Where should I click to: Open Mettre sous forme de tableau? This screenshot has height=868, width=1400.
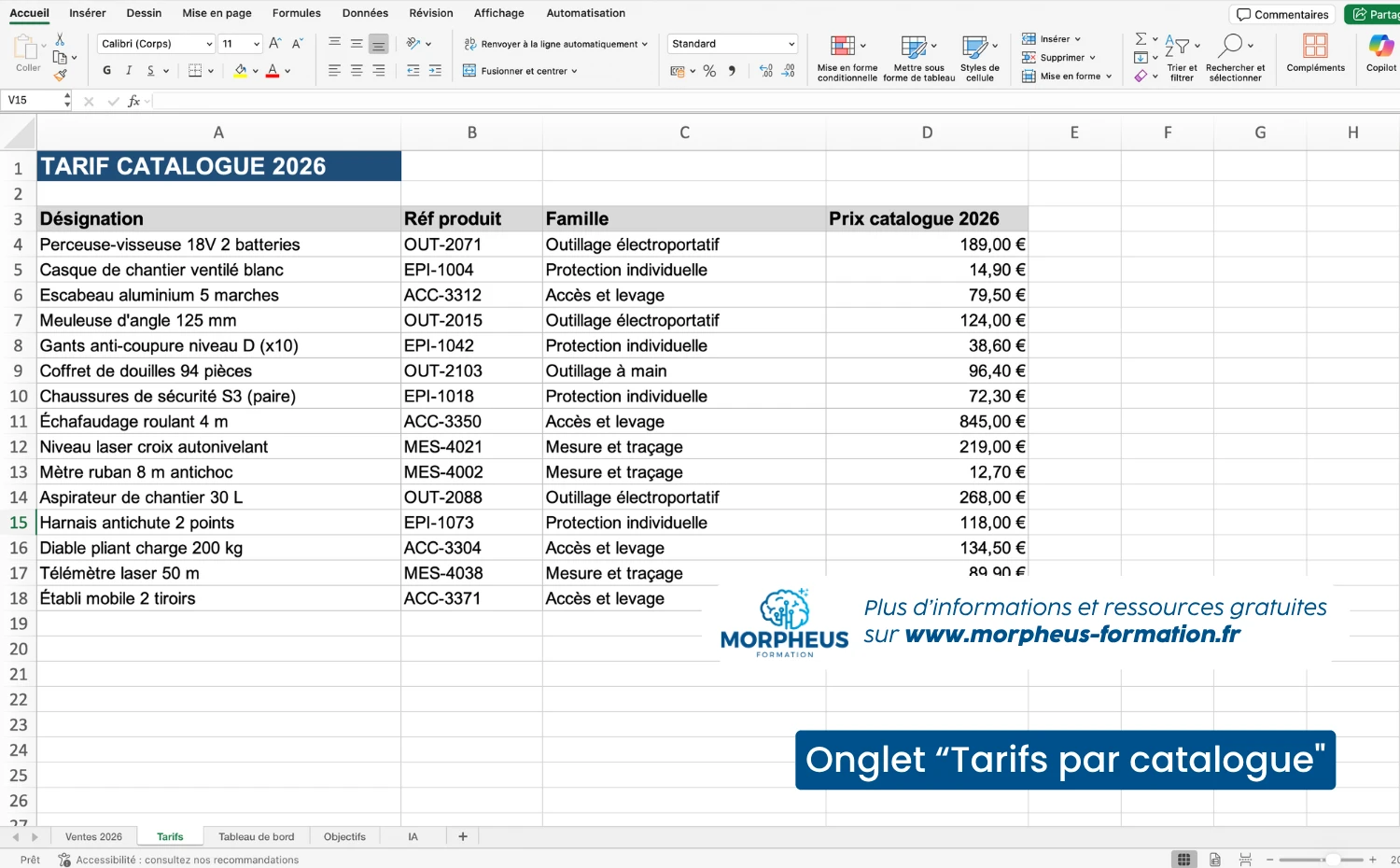pos(918,58)
